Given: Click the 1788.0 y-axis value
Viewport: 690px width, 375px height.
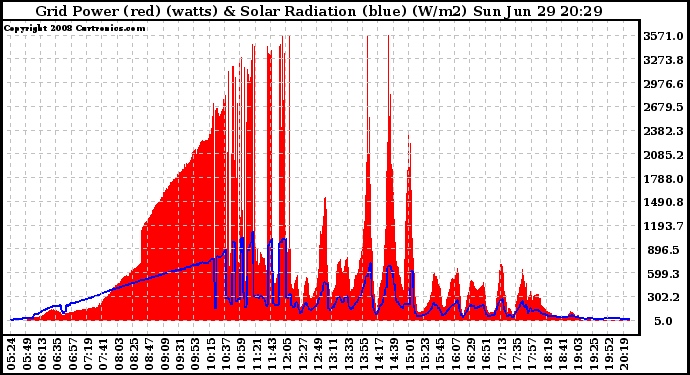Looking at the screenshot, I should coord(663,179).
